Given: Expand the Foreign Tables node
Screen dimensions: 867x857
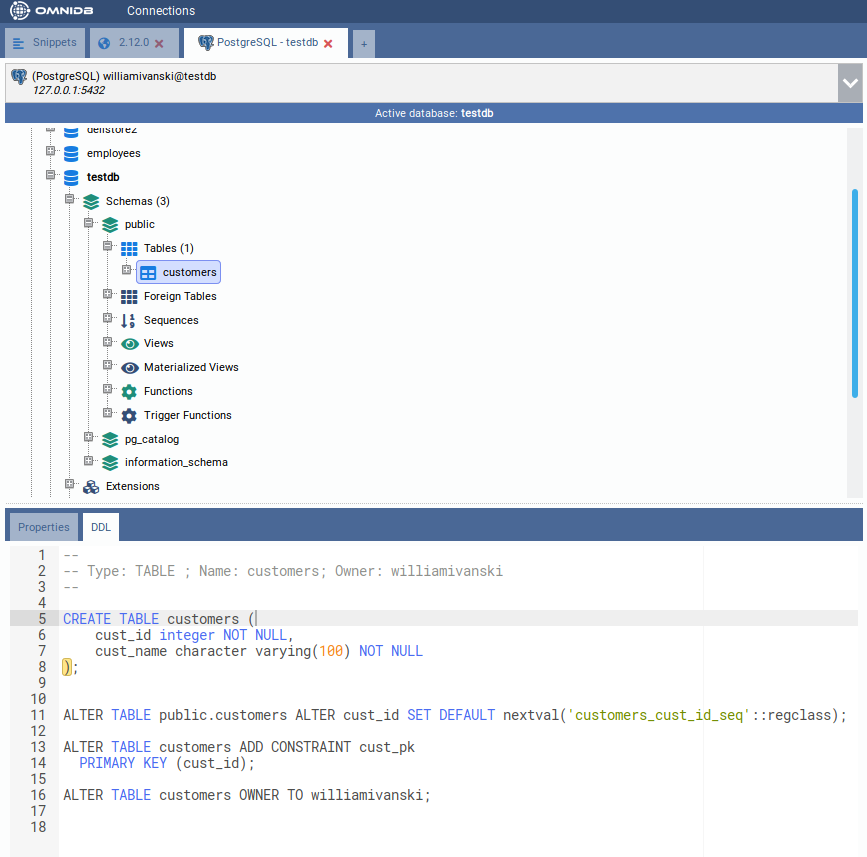Looking at the screenshot, I should [108, 294].
